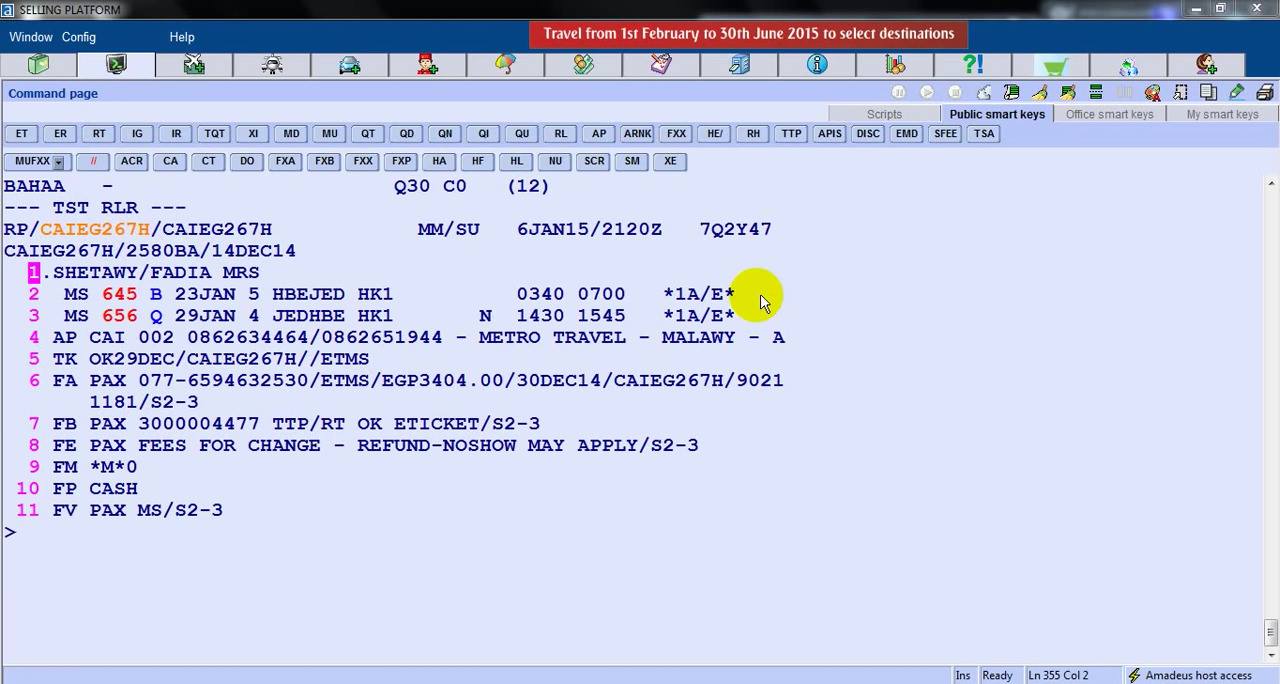
Task: Click the red // smart key
Action: (x=93, y=161)
